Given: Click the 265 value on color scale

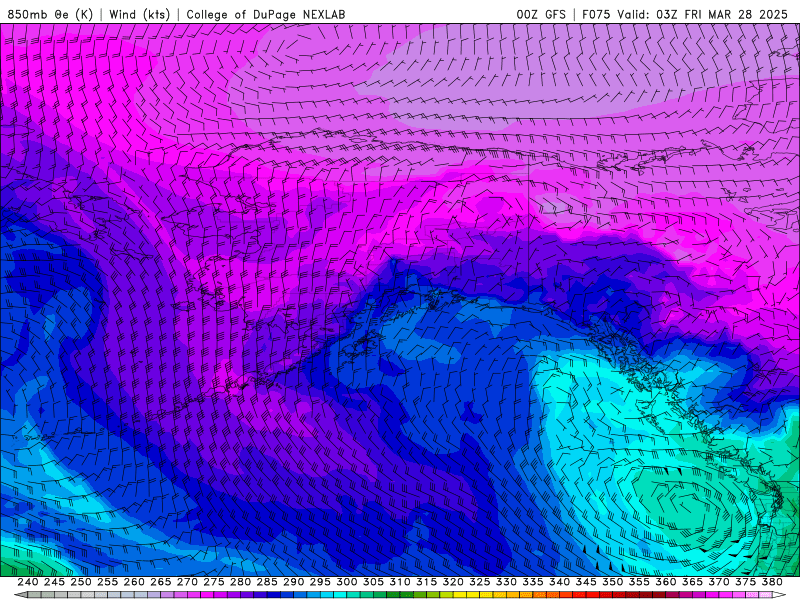Looking at the screenshot, I should 161,582.
